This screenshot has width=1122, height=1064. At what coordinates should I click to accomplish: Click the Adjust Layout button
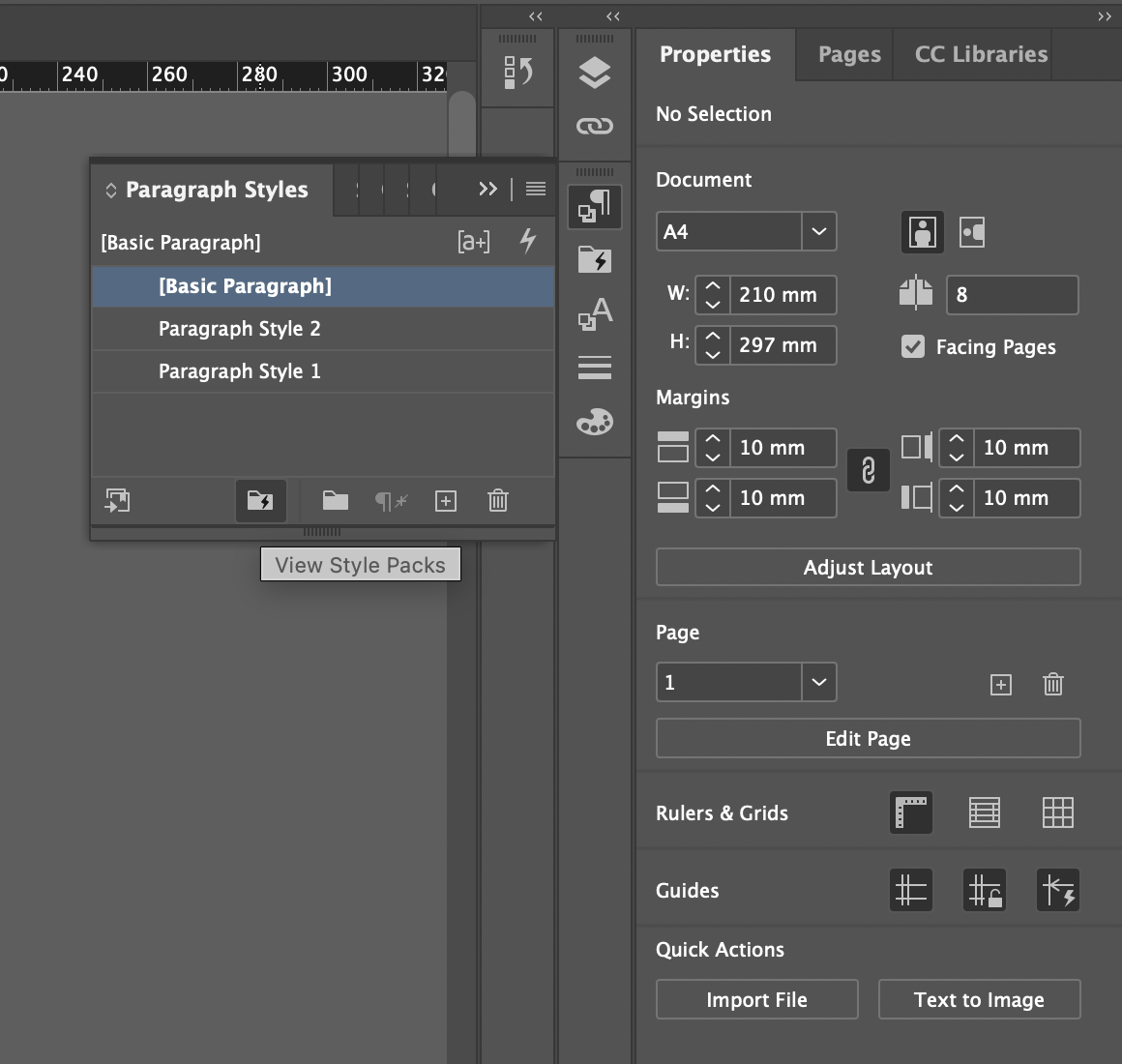point(868,568)
